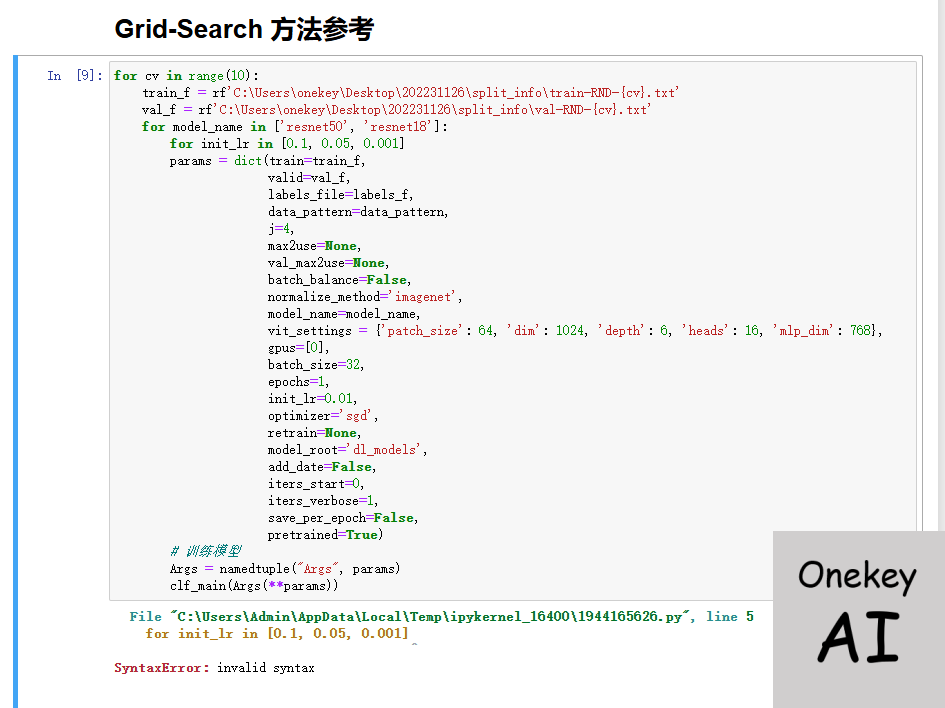Click the clf_main(Args(**params)) line
Screen dimensions: 945x708
254,586
